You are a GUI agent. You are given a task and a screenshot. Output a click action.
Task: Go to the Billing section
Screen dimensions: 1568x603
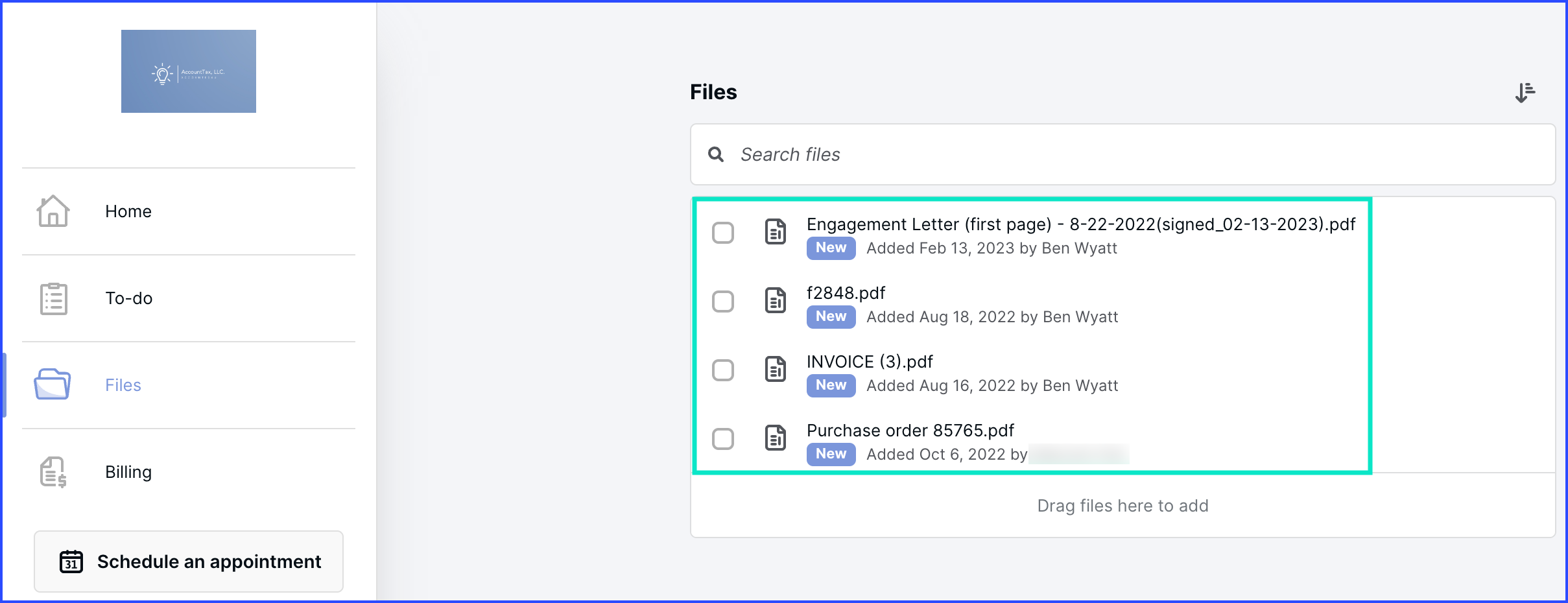pos(128,472)
